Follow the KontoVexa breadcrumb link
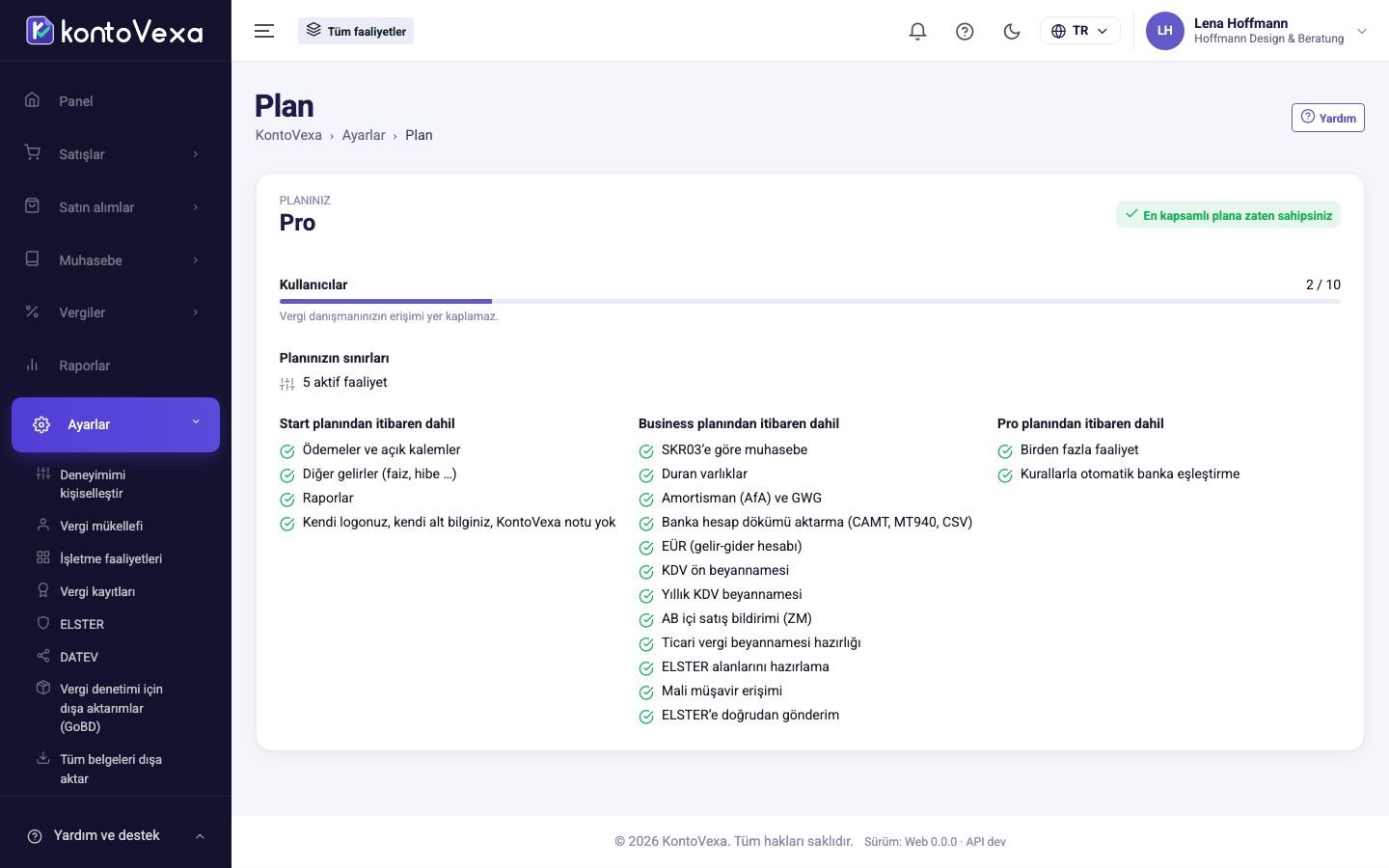 pos(288,135)
